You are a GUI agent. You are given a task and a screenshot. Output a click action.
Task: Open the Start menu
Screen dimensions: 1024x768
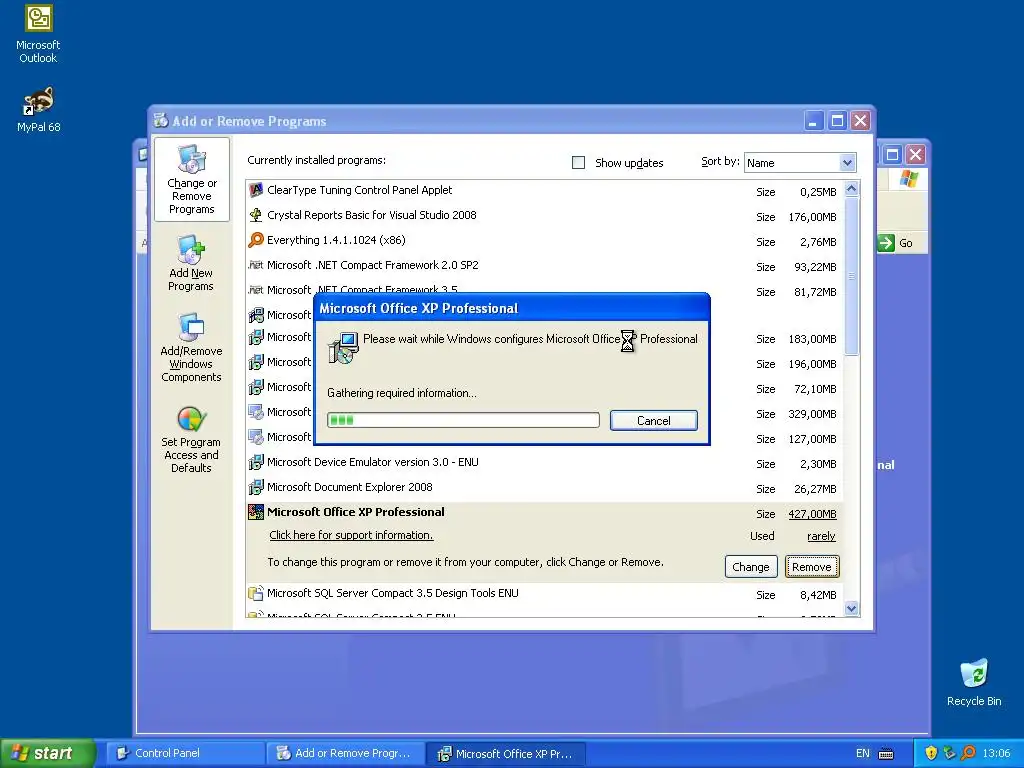pos(46,753)
